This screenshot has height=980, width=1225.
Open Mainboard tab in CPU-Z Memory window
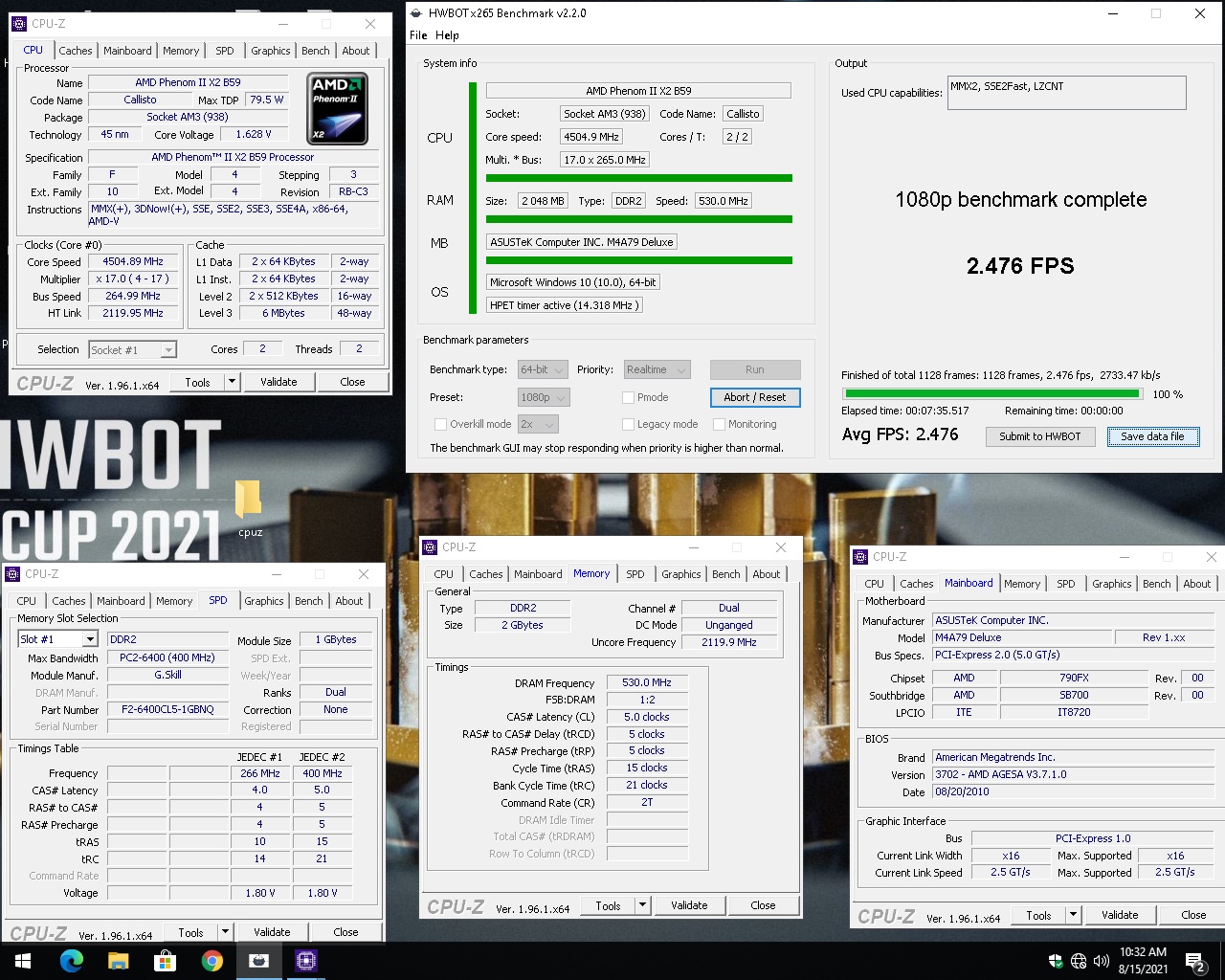538,574
